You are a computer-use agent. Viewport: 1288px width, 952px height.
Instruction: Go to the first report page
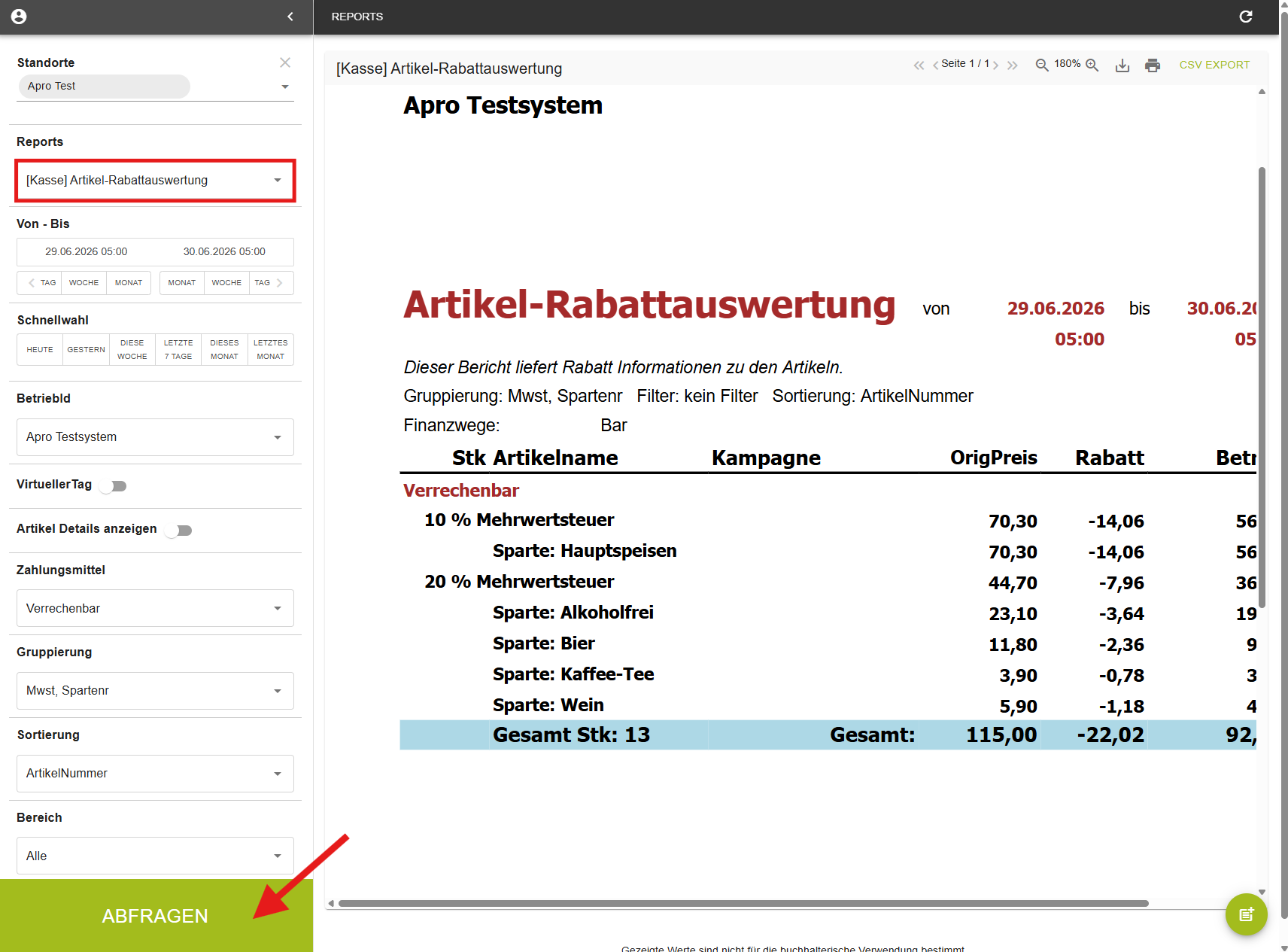[x=919, y=65]
